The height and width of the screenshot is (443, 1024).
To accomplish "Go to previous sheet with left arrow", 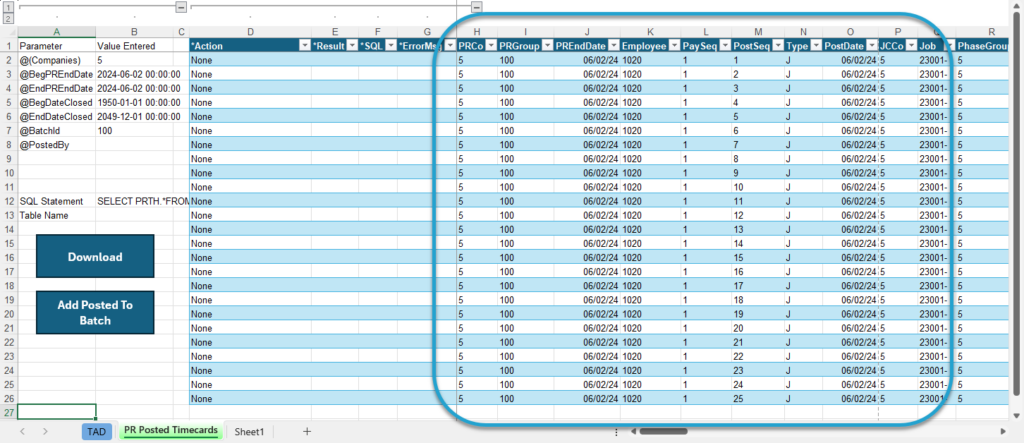I will (23, 431).
